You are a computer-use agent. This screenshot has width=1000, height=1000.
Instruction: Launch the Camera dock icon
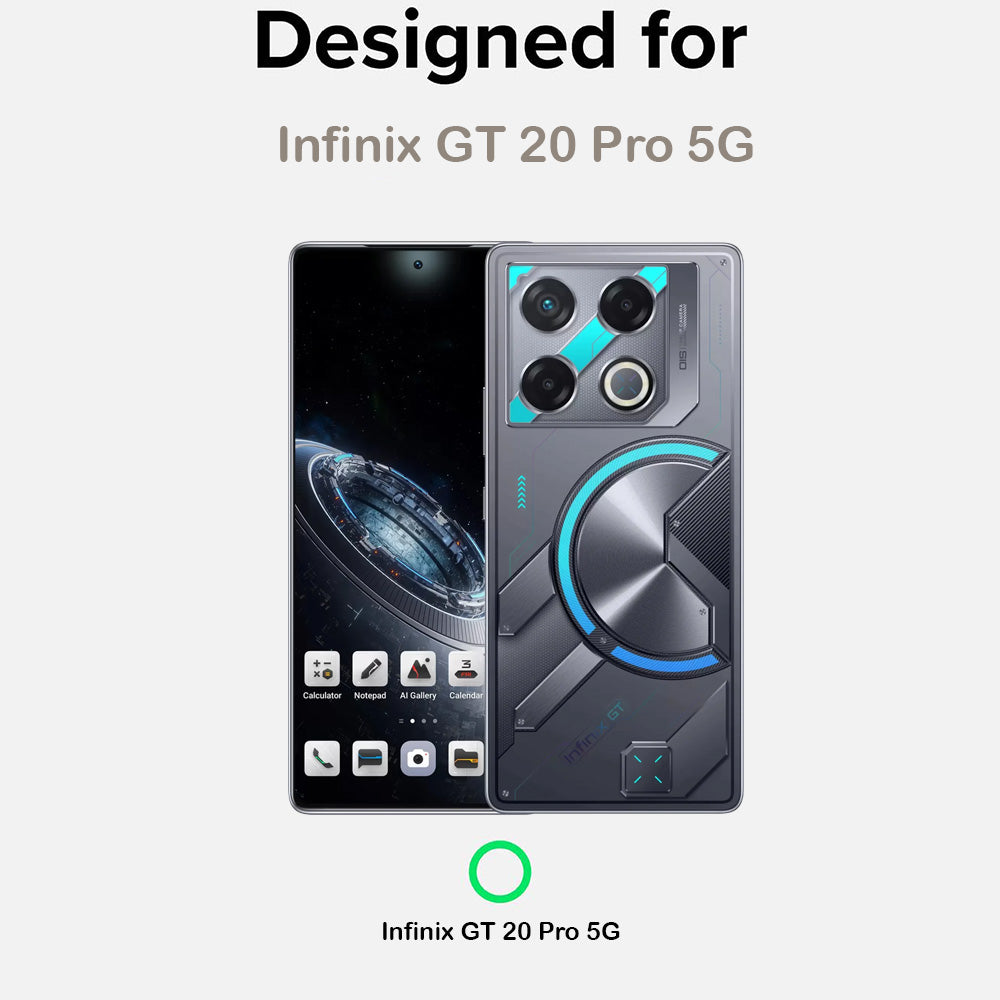[418, 758]
